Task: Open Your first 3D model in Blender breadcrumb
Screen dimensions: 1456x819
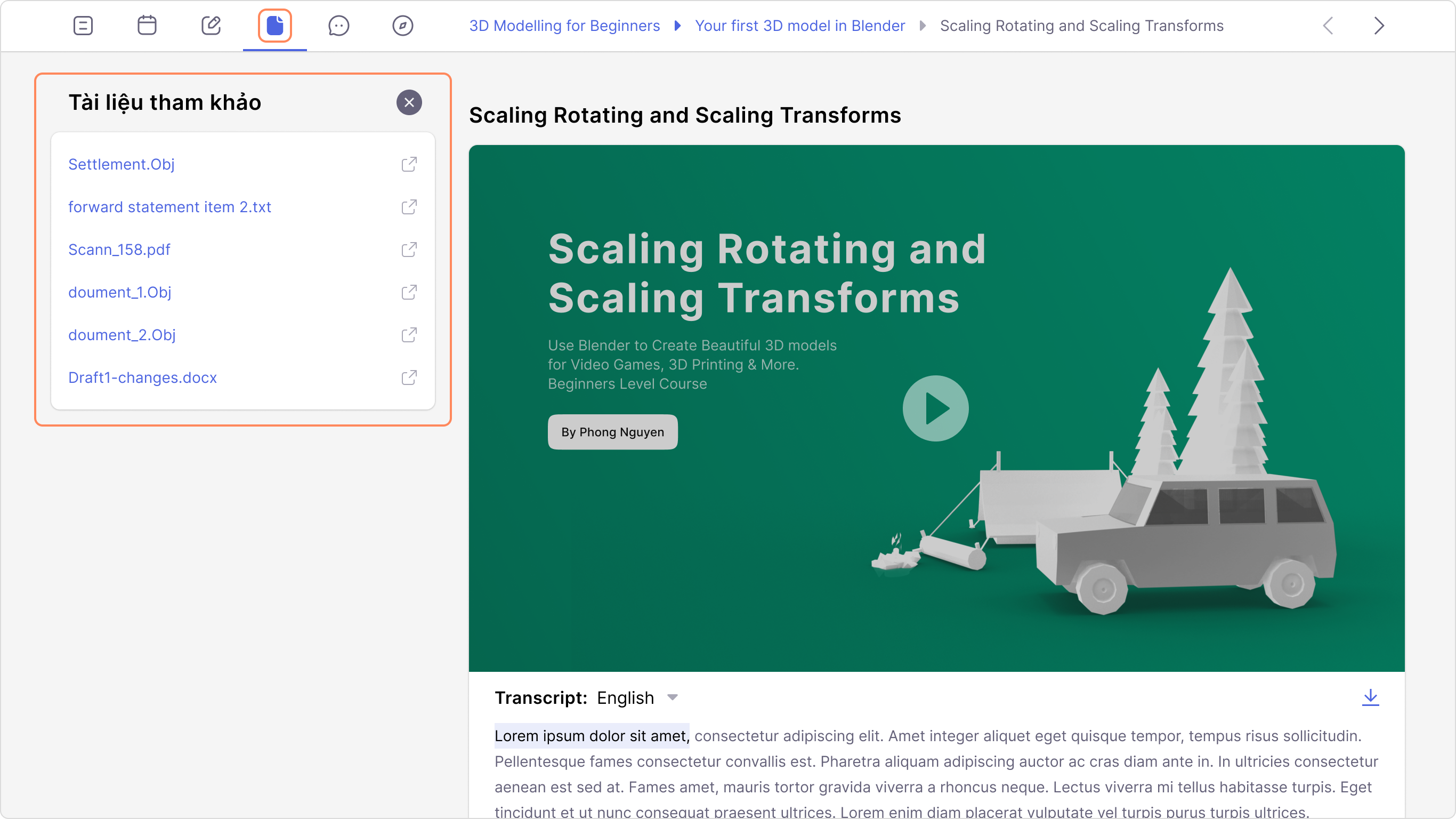Action: (800, 26)
